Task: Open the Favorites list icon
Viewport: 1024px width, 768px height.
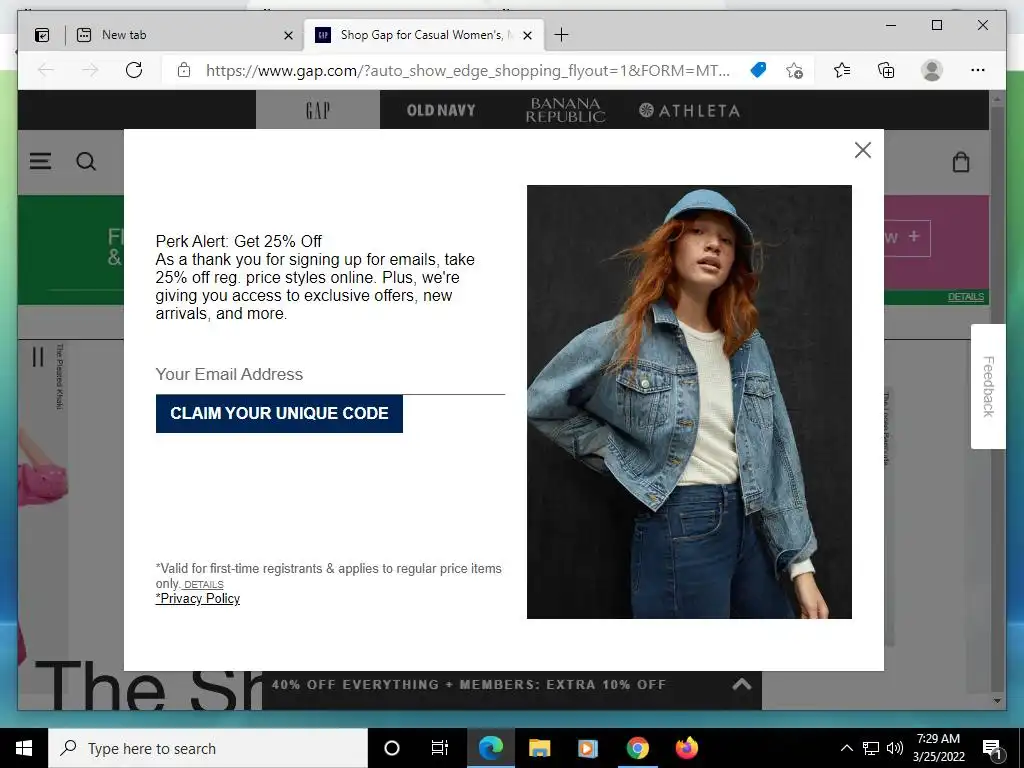Action: [842, 70]
